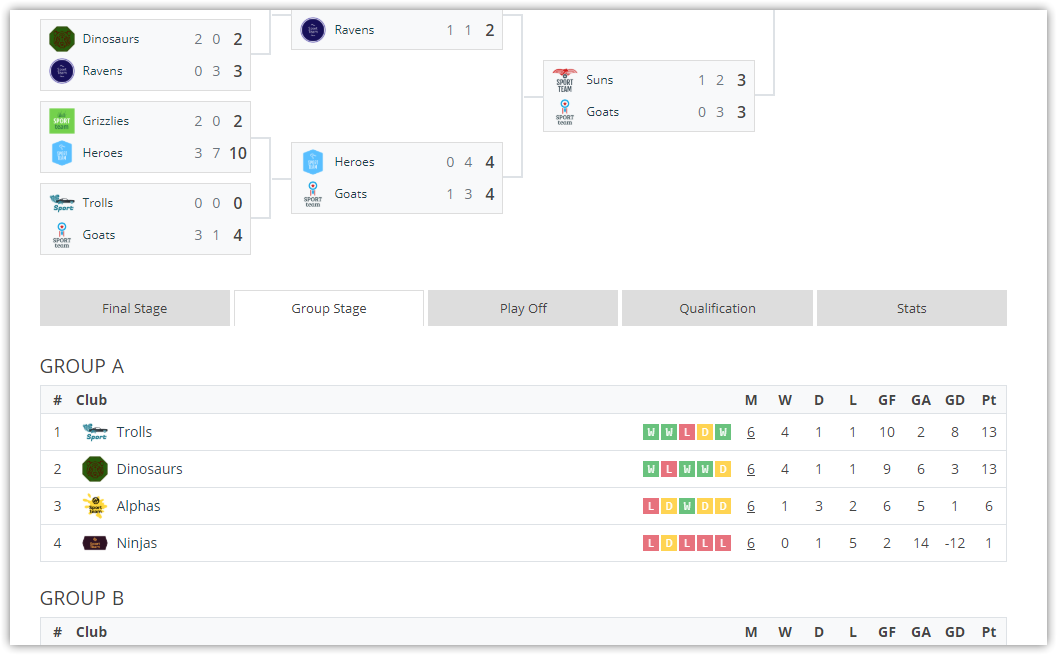Click the green W form badge for Trolls
1057x655 pixels.
[651, 431]
